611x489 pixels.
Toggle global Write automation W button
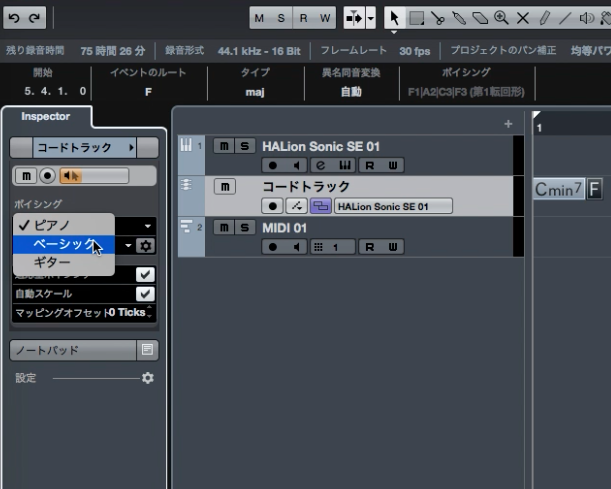click(x=325, y=18)
